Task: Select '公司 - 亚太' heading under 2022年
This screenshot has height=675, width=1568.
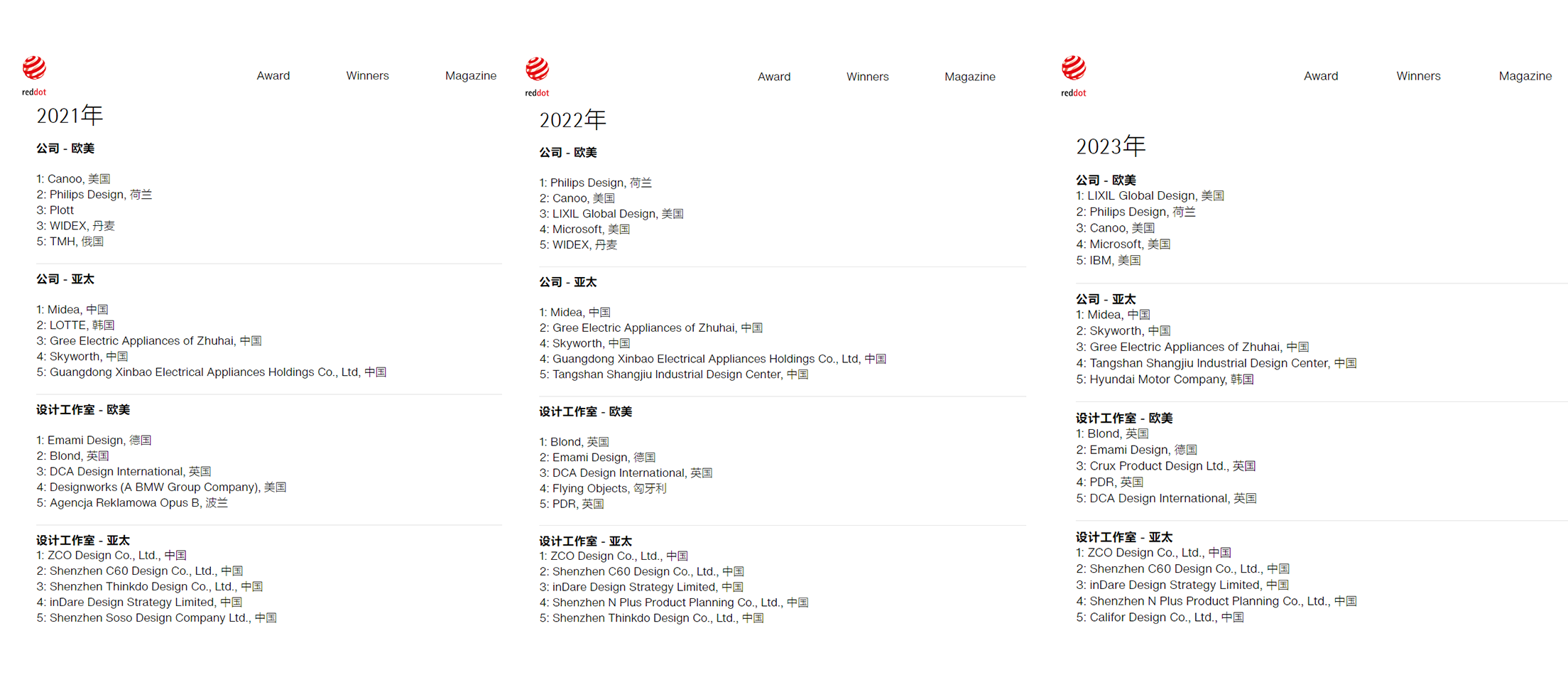Action: point(568,282)
